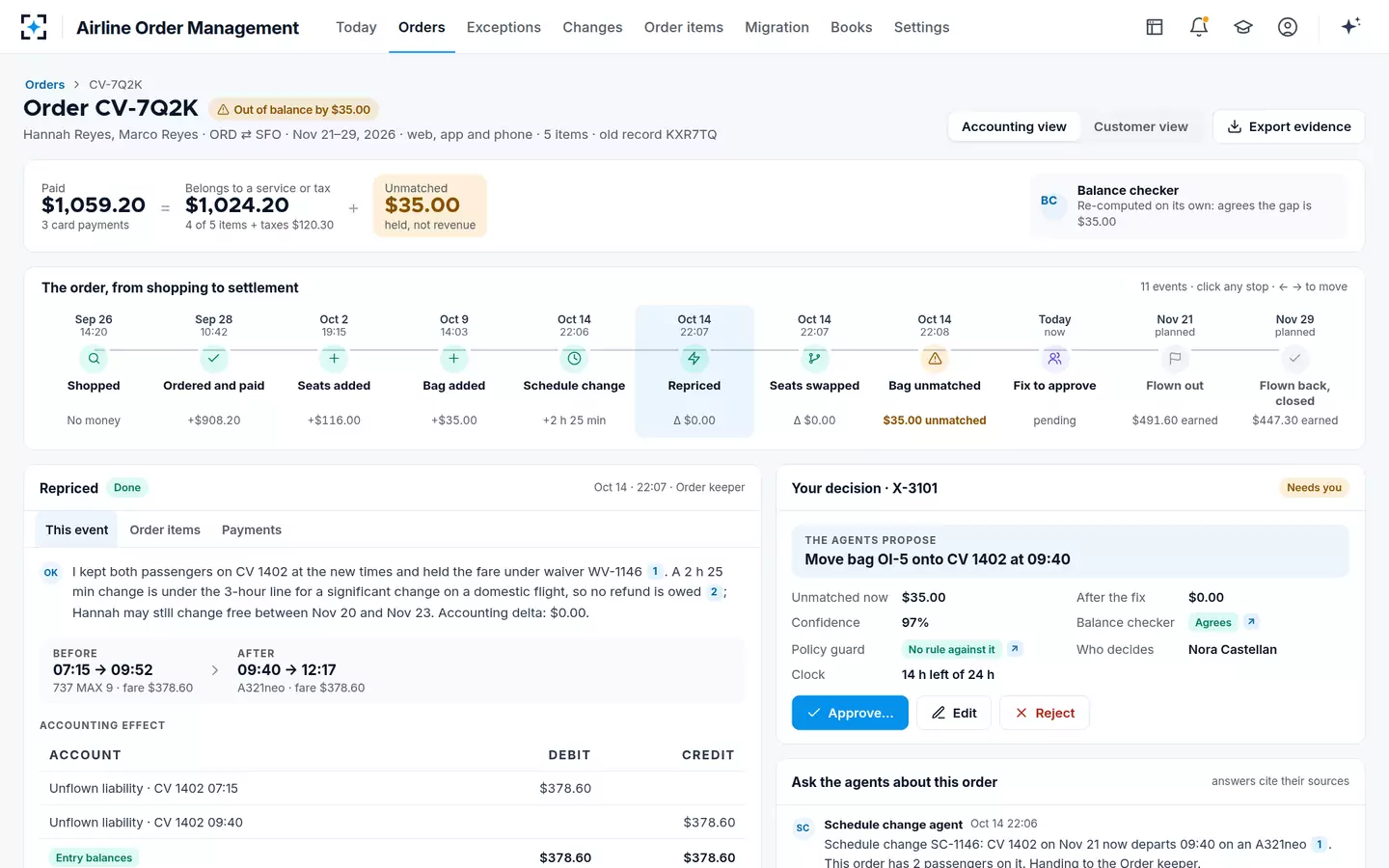
Task: Open the Books nav tab
Action: pos(852,27)
